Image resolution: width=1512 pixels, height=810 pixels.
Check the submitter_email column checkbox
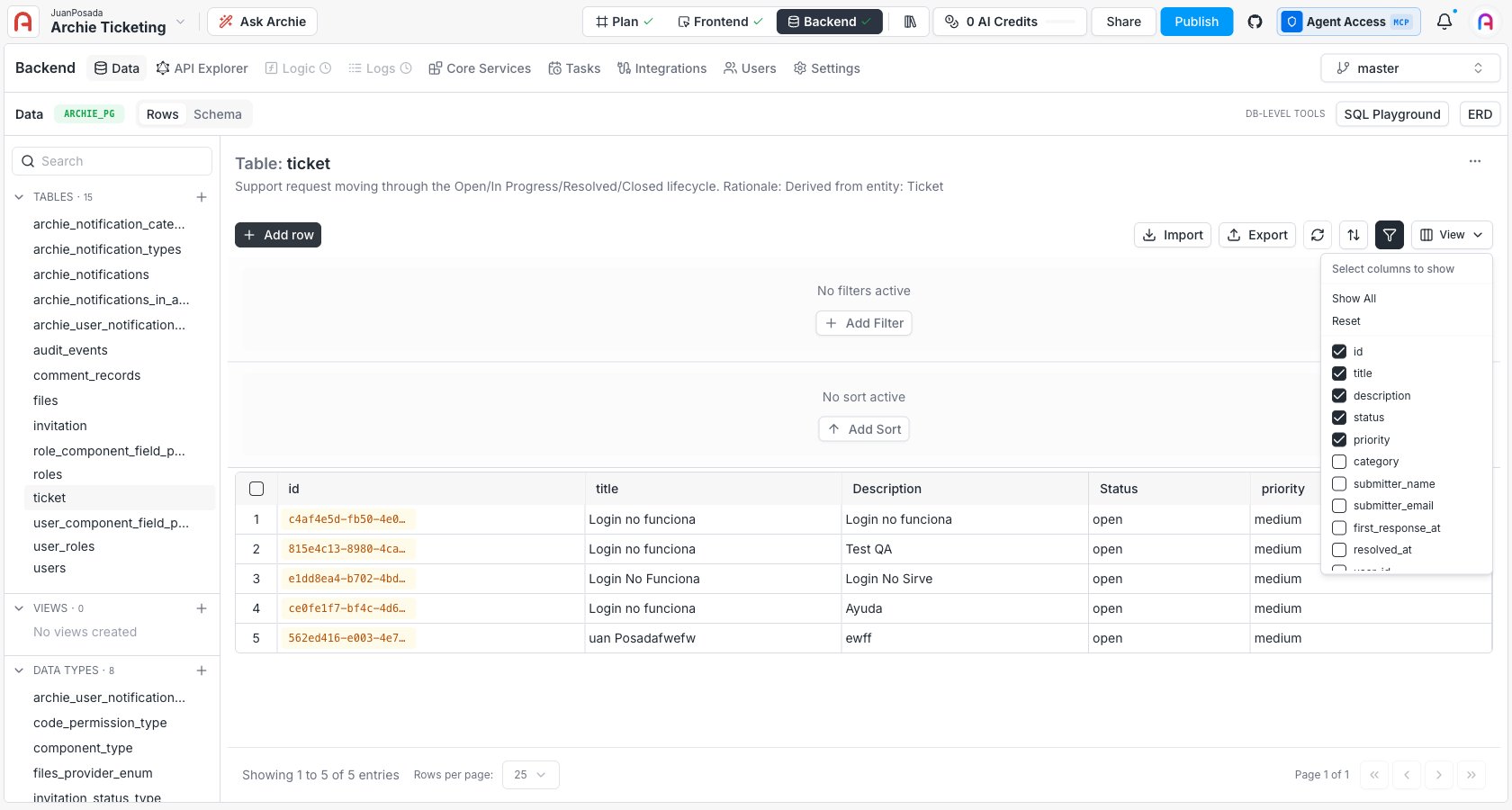[1339, 506]
